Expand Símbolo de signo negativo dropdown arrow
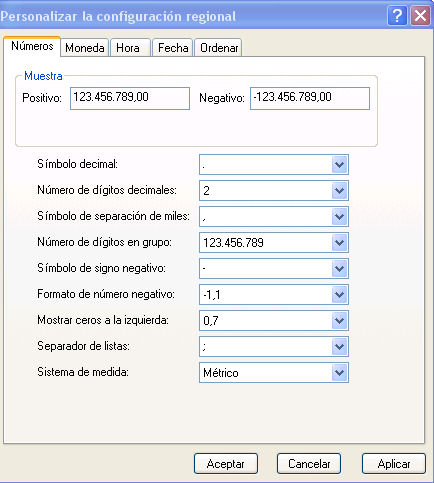 (339, 268)
